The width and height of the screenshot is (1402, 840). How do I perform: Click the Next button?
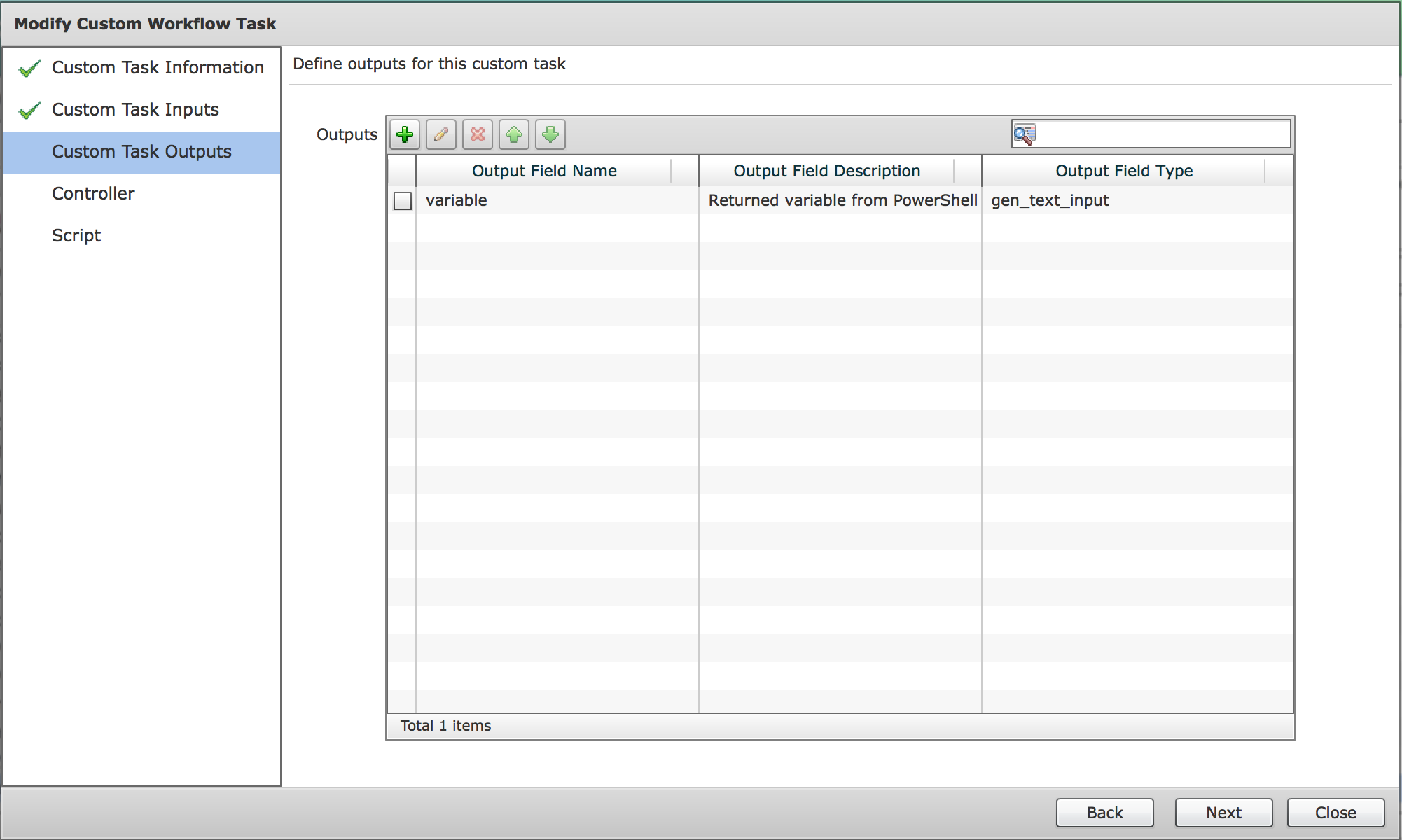click(x=1224, y=813)
